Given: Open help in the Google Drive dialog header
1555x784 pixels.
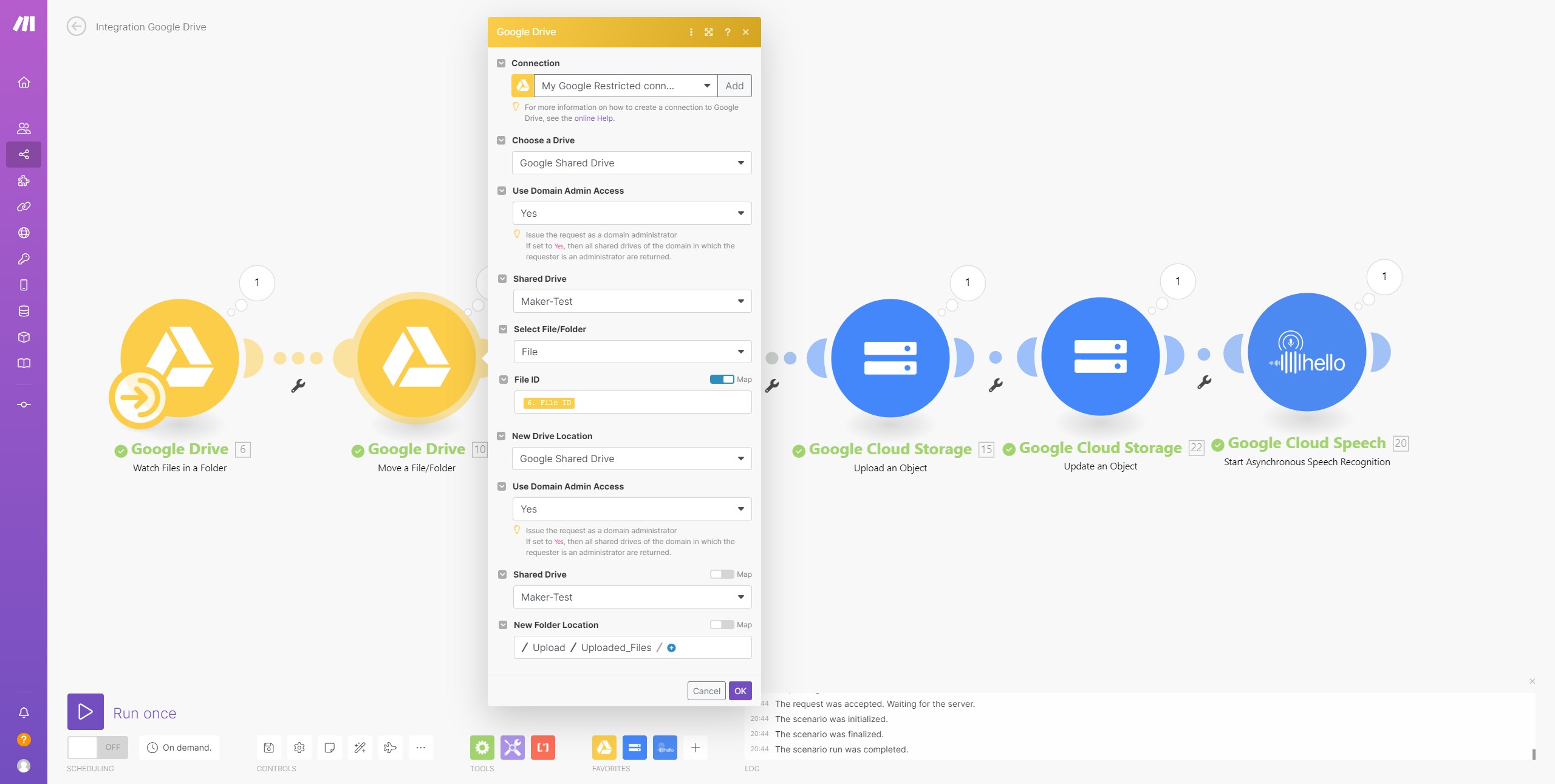Looking at the screenshot, I should [x=728, y=32].
